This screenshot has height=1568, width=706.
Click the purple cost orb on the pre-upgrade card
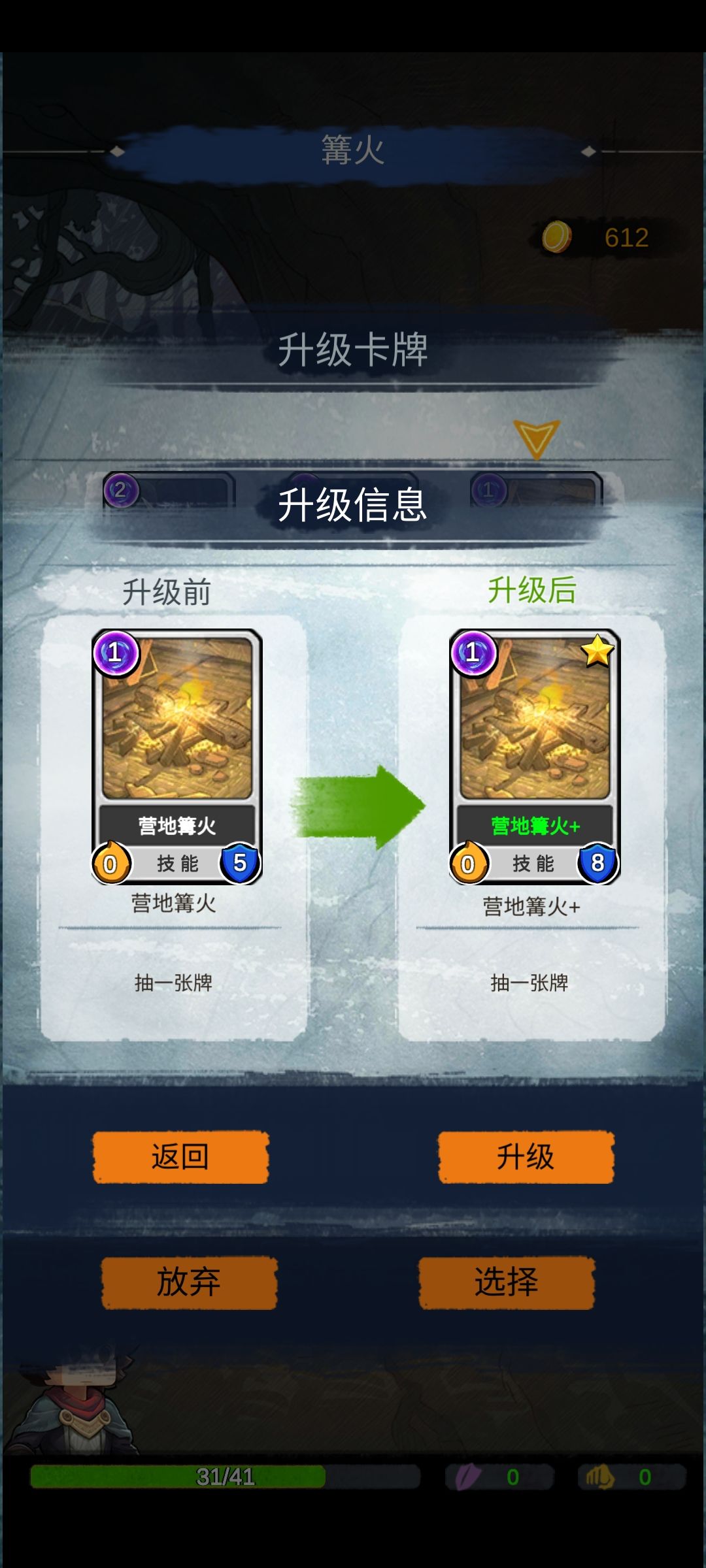(x=116, y=653)
